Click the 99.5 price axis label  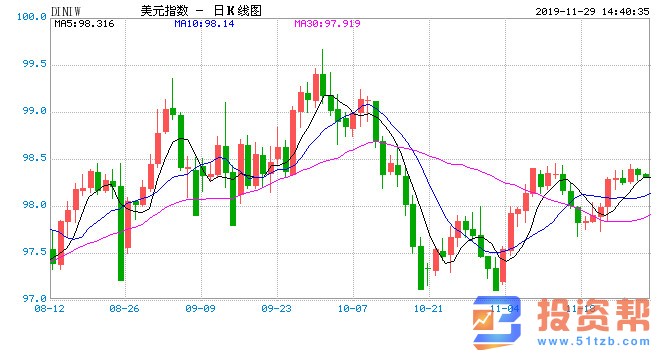[35, 64]
